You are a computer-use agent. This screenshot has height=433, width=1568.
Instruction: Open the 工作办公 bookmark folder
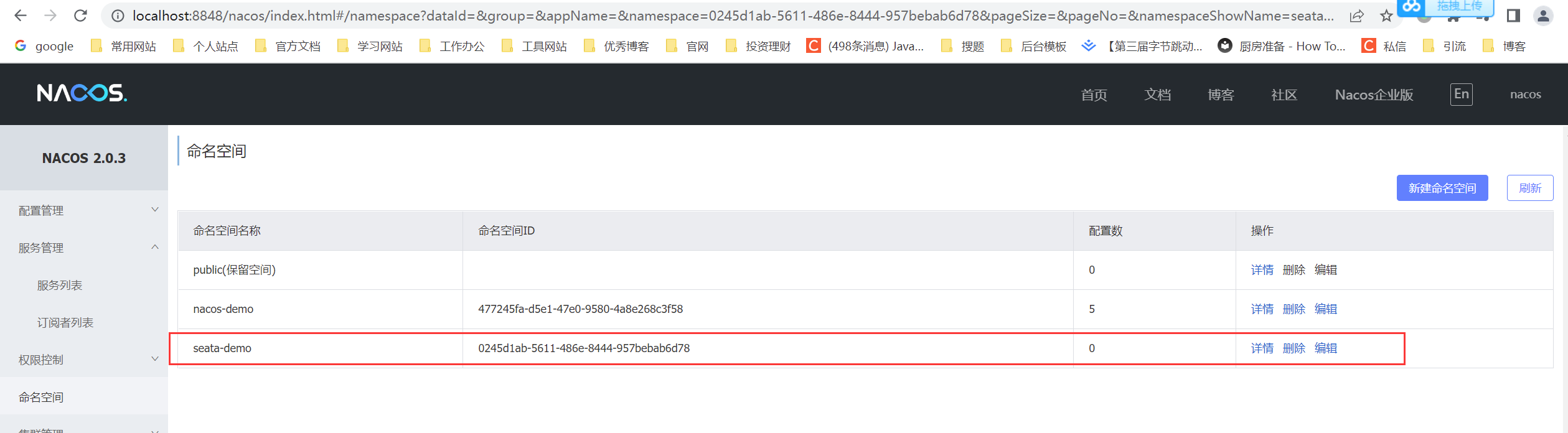click(x=452, y=46)
